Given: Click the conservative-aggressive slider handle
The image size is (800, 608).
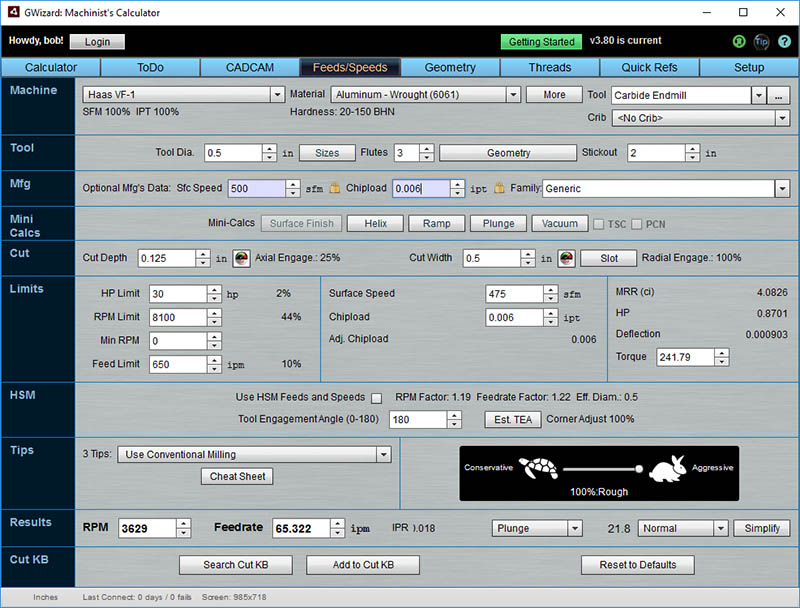Looking at the screenshot, I should [x=638, y=468].
